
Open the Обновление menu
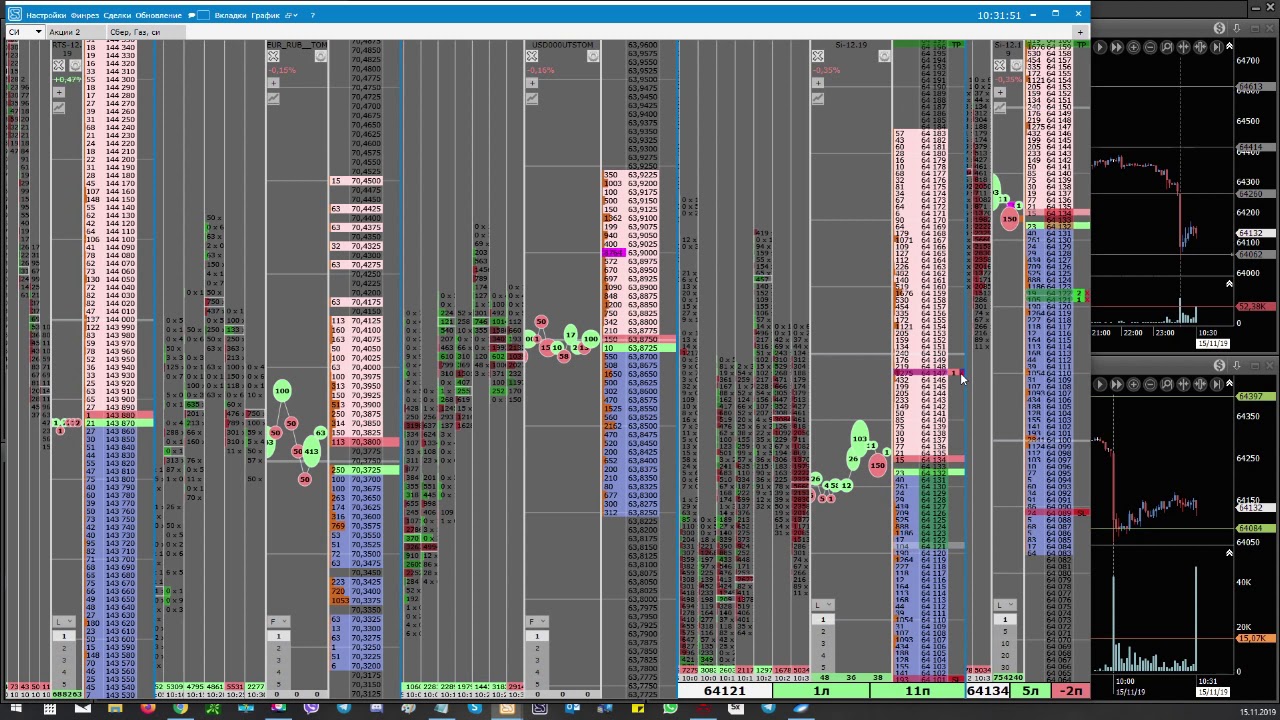tap(158, 15)
